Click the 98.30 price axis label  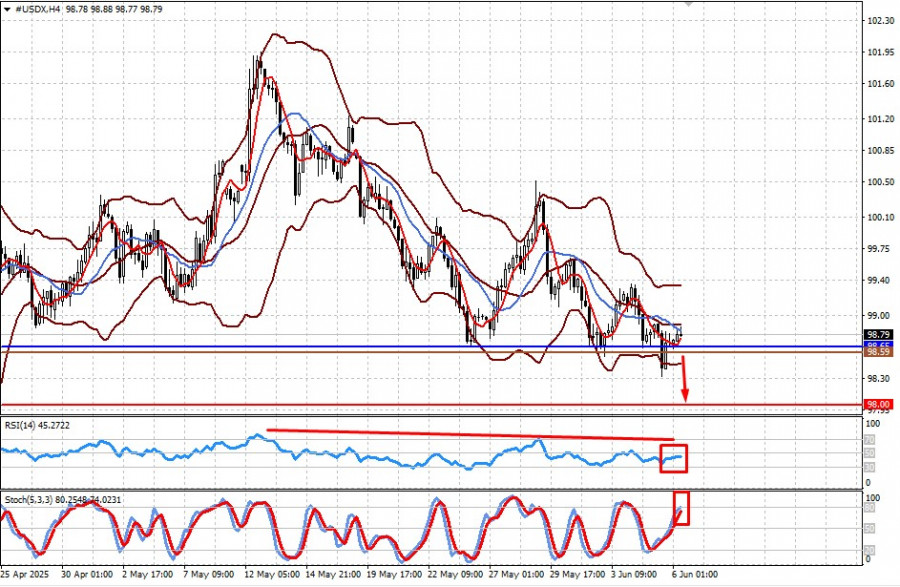[878, 379]
